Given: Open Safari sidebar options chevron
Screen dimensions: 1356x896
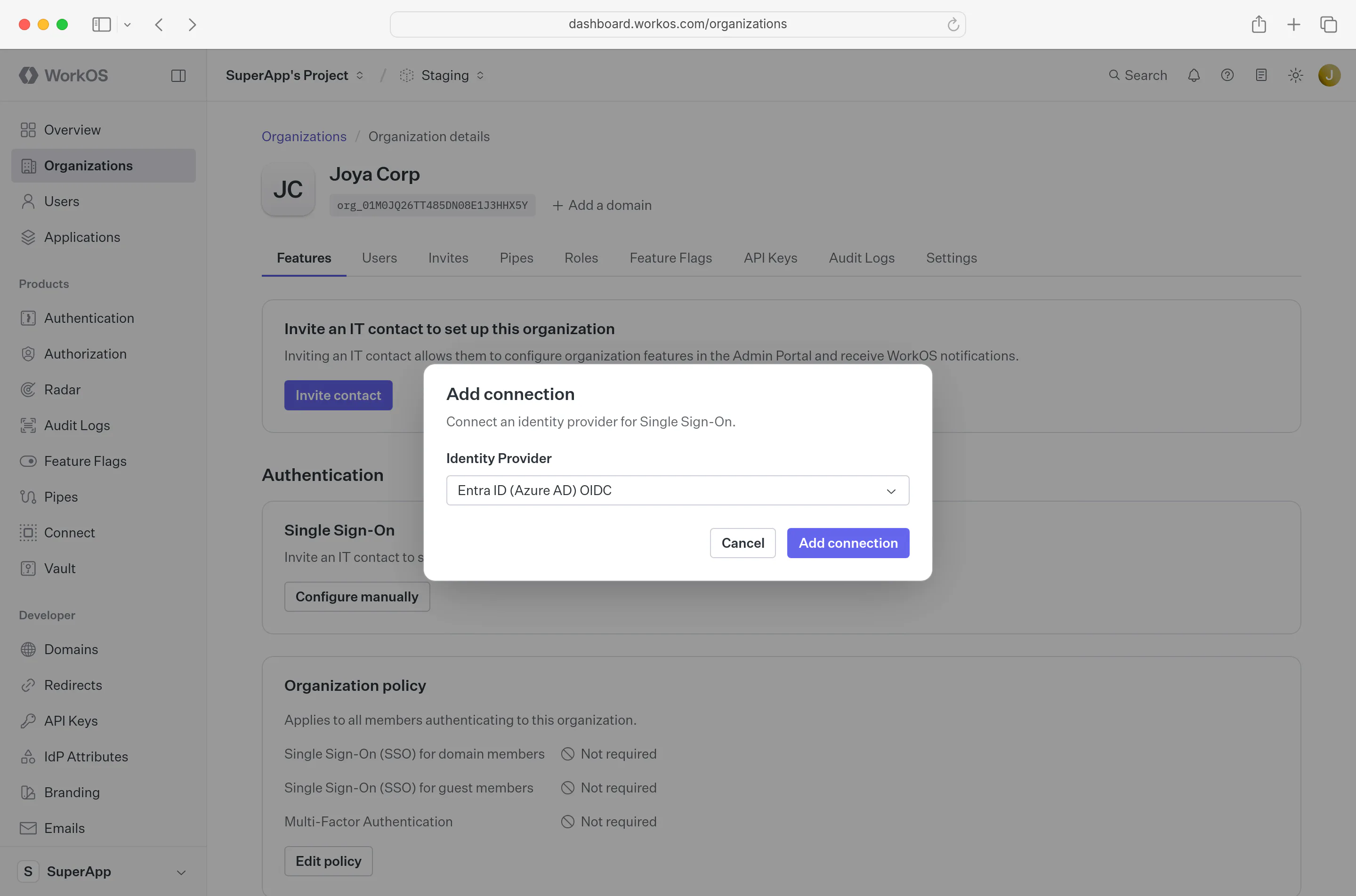Looking at the screenshot, I should [128, 24].
